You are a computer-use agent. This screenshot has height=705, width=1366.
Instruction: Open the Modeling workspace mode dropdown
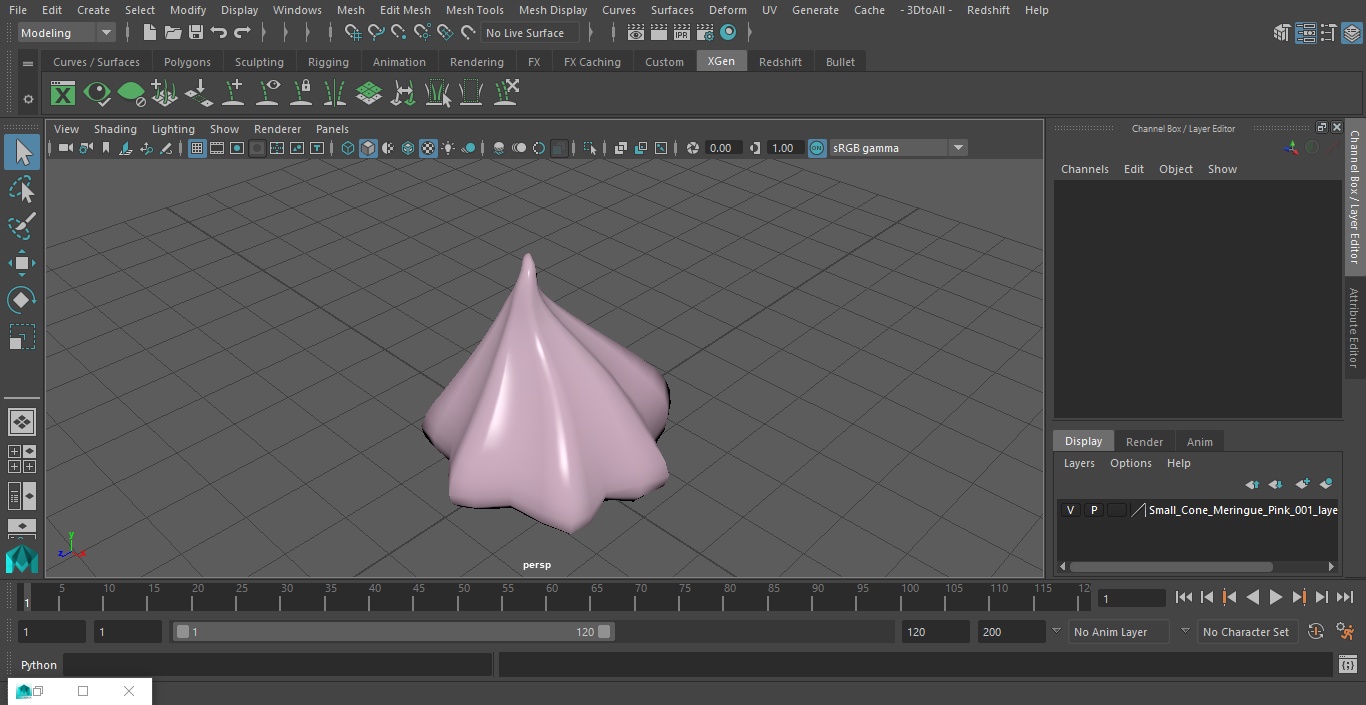tap(67, 33)
